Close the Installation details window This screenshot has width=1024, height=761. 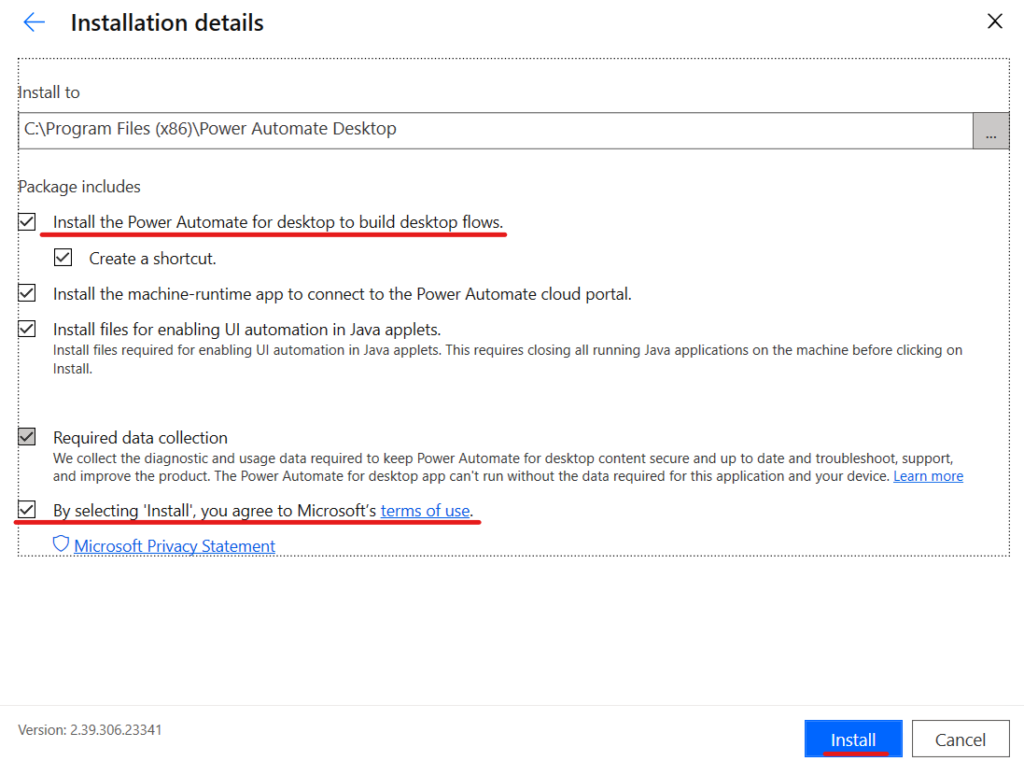pyautogui.click(x=994, y=21)
